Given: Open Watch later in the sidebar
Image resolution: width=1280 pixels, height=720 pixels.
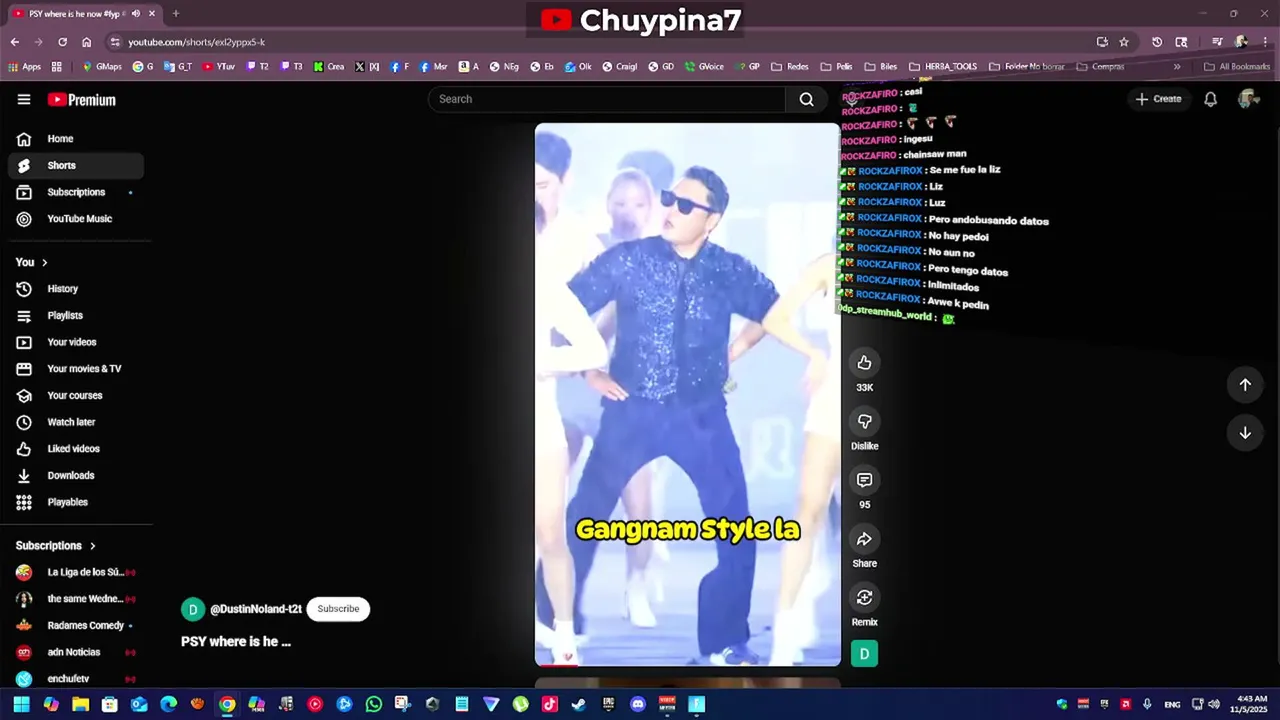Looking at the screenshot, I should click(76, 422).
